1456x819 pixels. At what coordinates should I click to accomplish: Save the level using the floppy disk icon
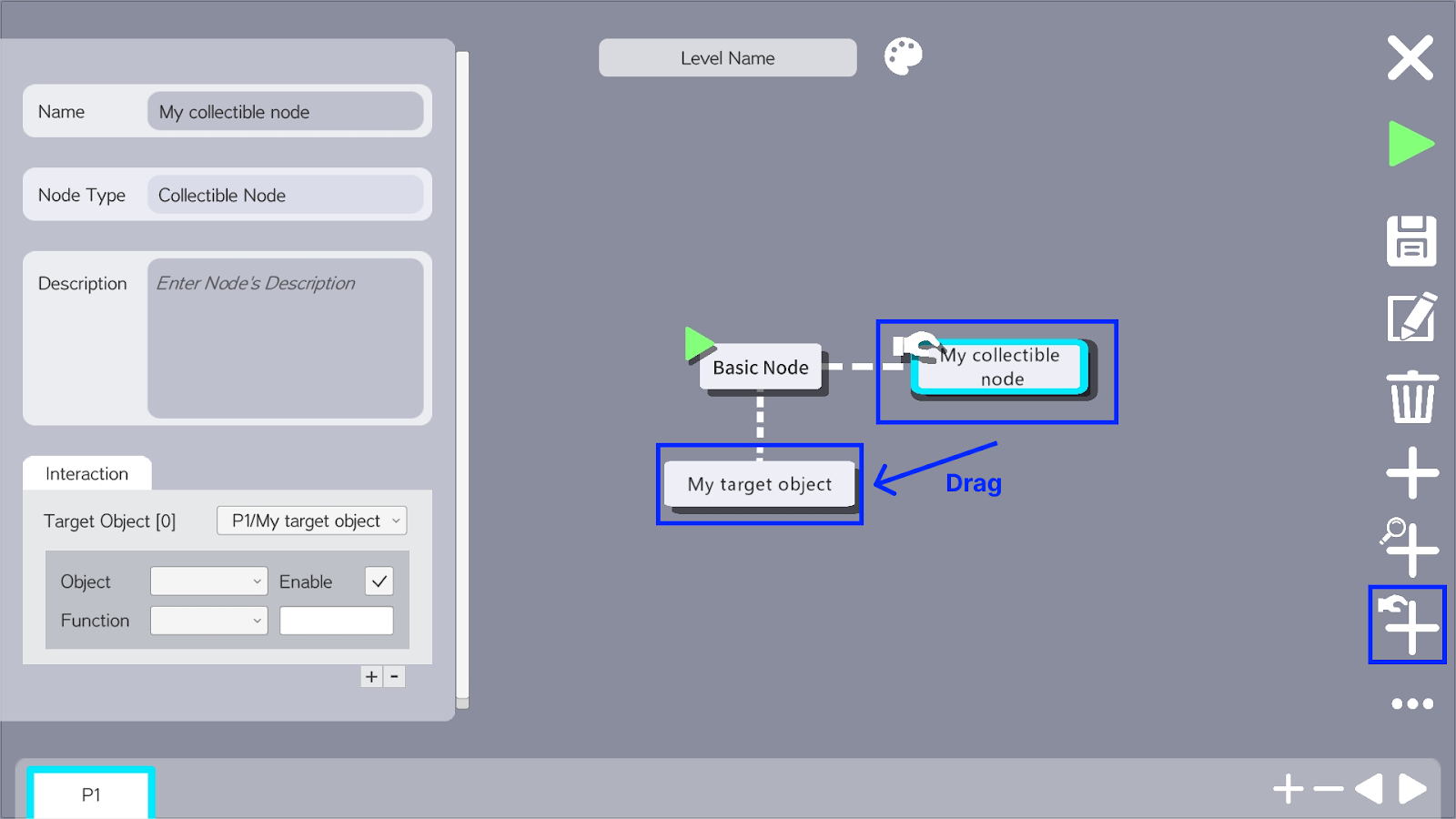[x=1411, y=241]
